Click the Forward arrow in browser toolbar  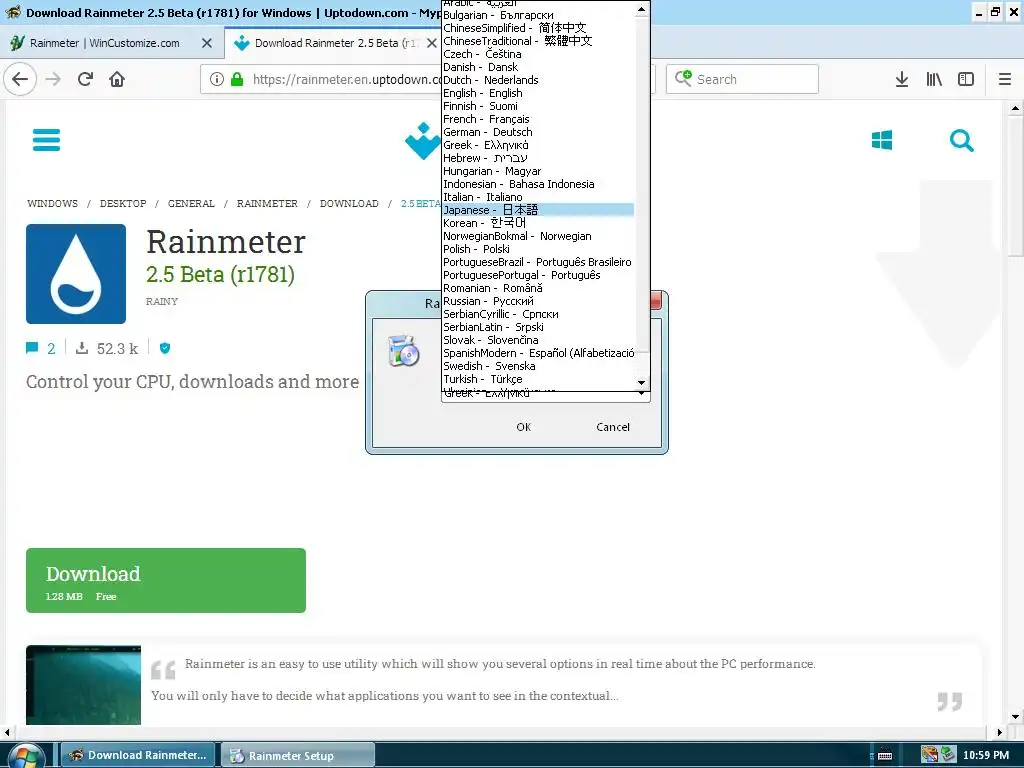(x=53, y=79)
